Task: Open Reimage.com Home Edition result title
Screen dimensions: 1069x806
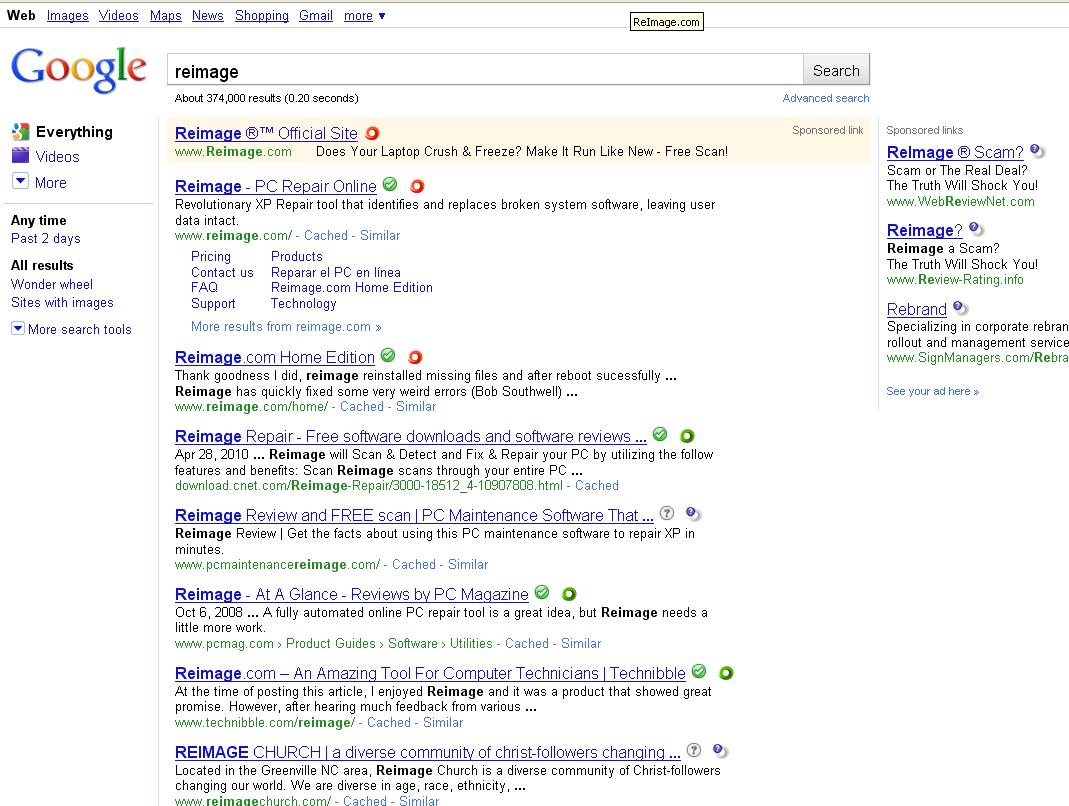Action: [x=275, y=357]
